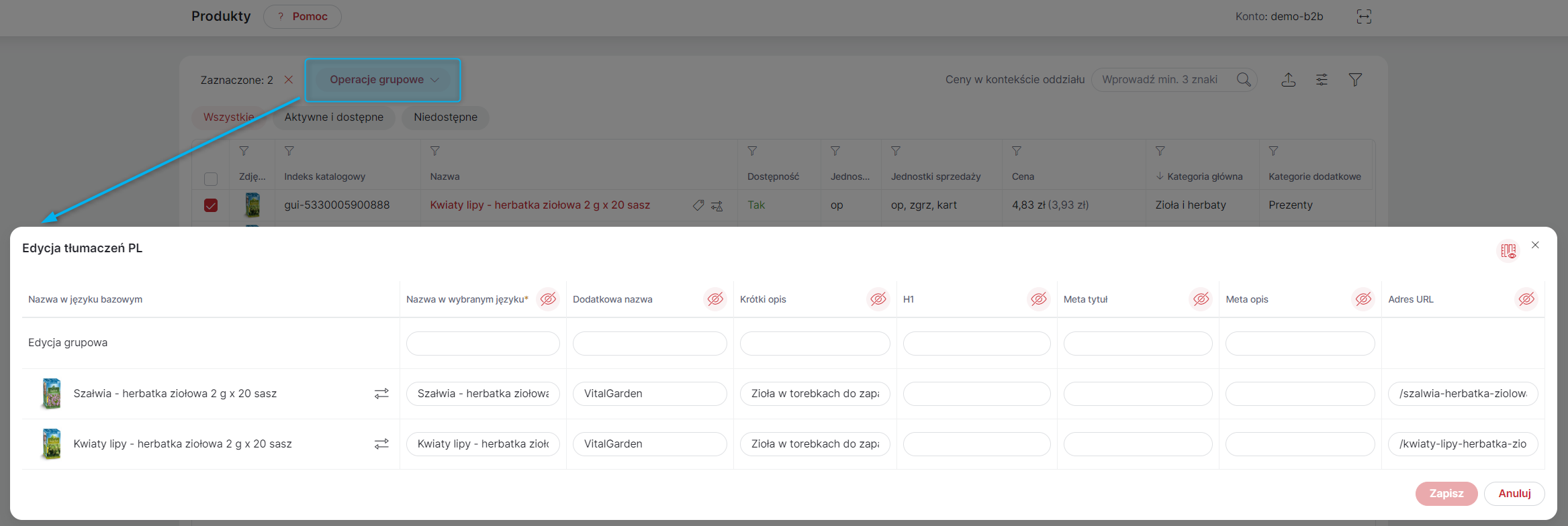The width and height of the screenshot is (1568, 526).
Task: Edit VitalGarden additional name for Szałwia row
Action: coord(650,394)
